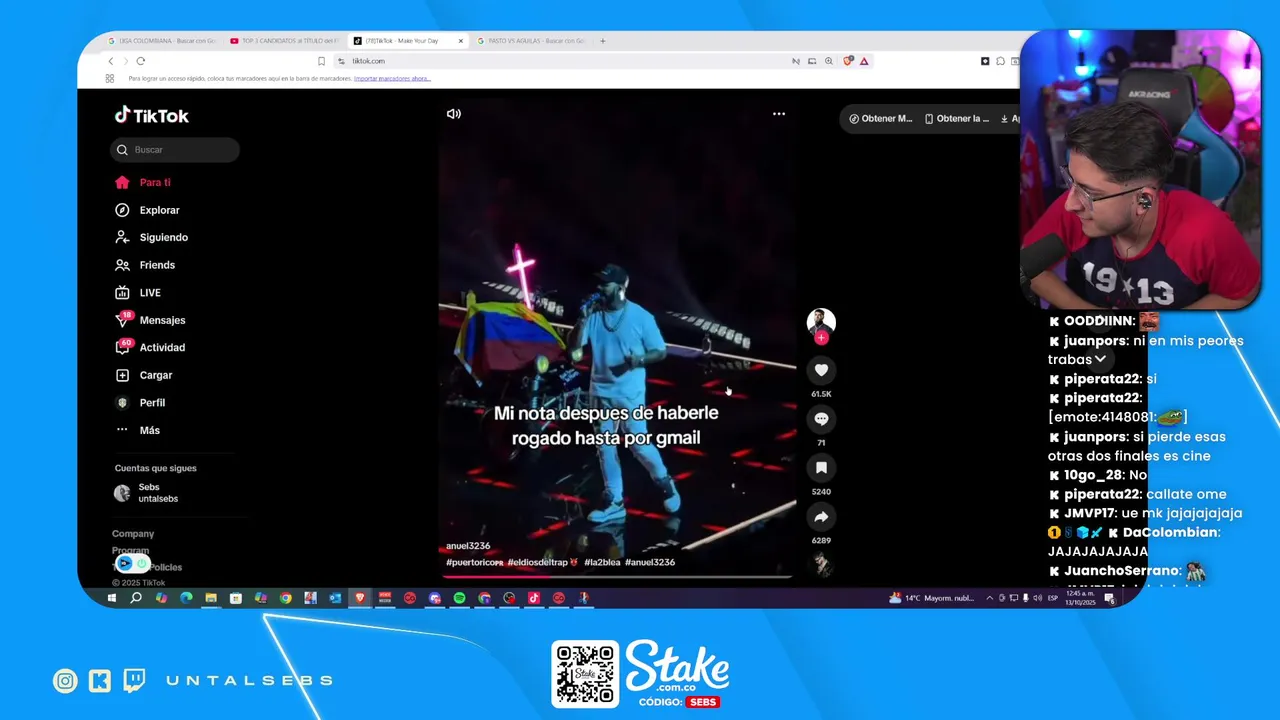The height and width of the screenshot is (720, 1280).
Task: Share the video with the arrow icon
Action: (821, 517)
